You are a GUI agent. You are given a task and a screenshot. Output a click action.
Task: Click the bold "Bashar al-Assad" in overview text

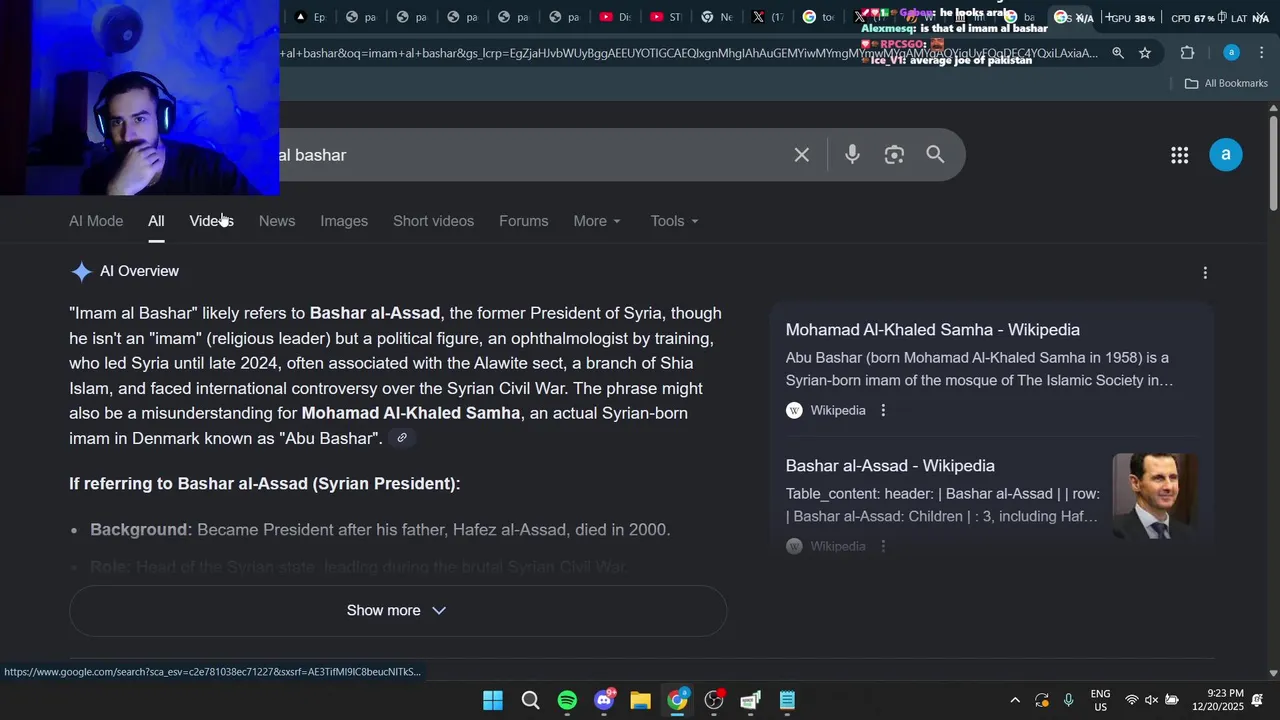(375, 313)
